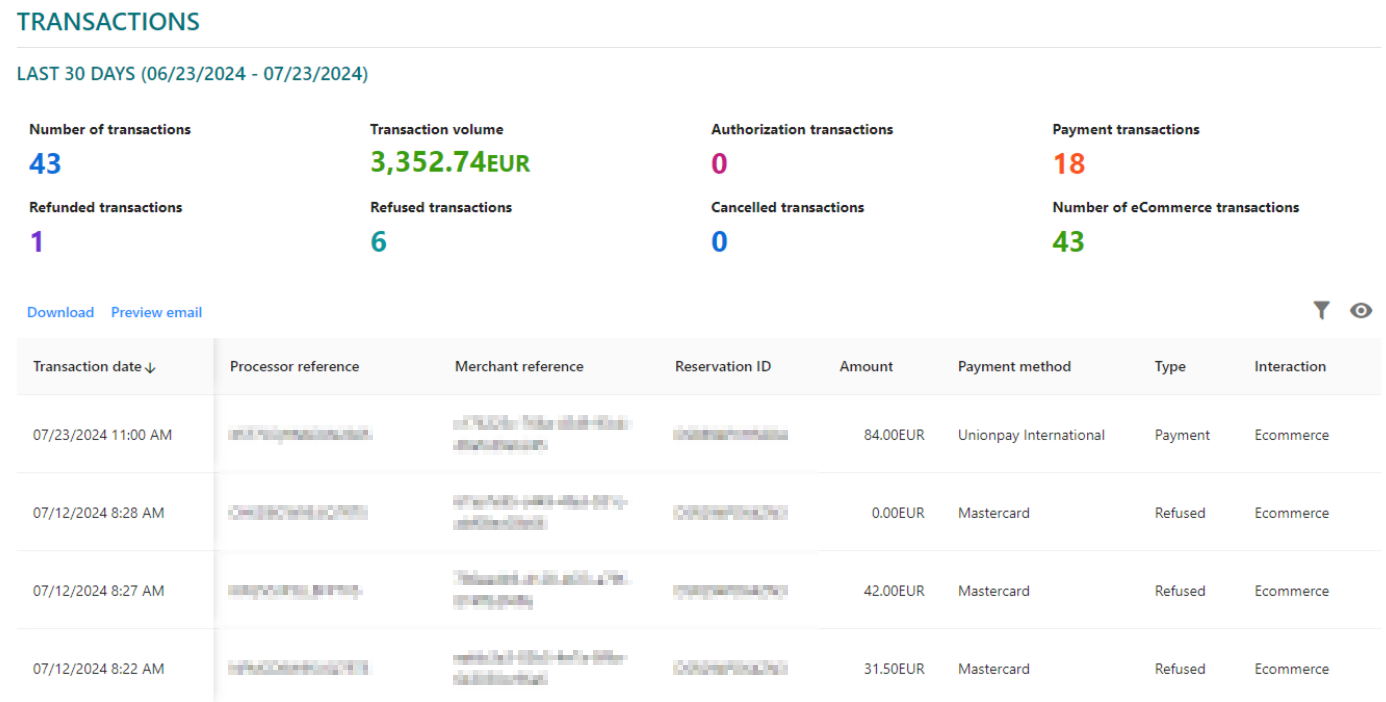Click the Transaction volume figure 3,352.74EUR
The height and width of the screenshot is (702, 1386).
point(449,162)
